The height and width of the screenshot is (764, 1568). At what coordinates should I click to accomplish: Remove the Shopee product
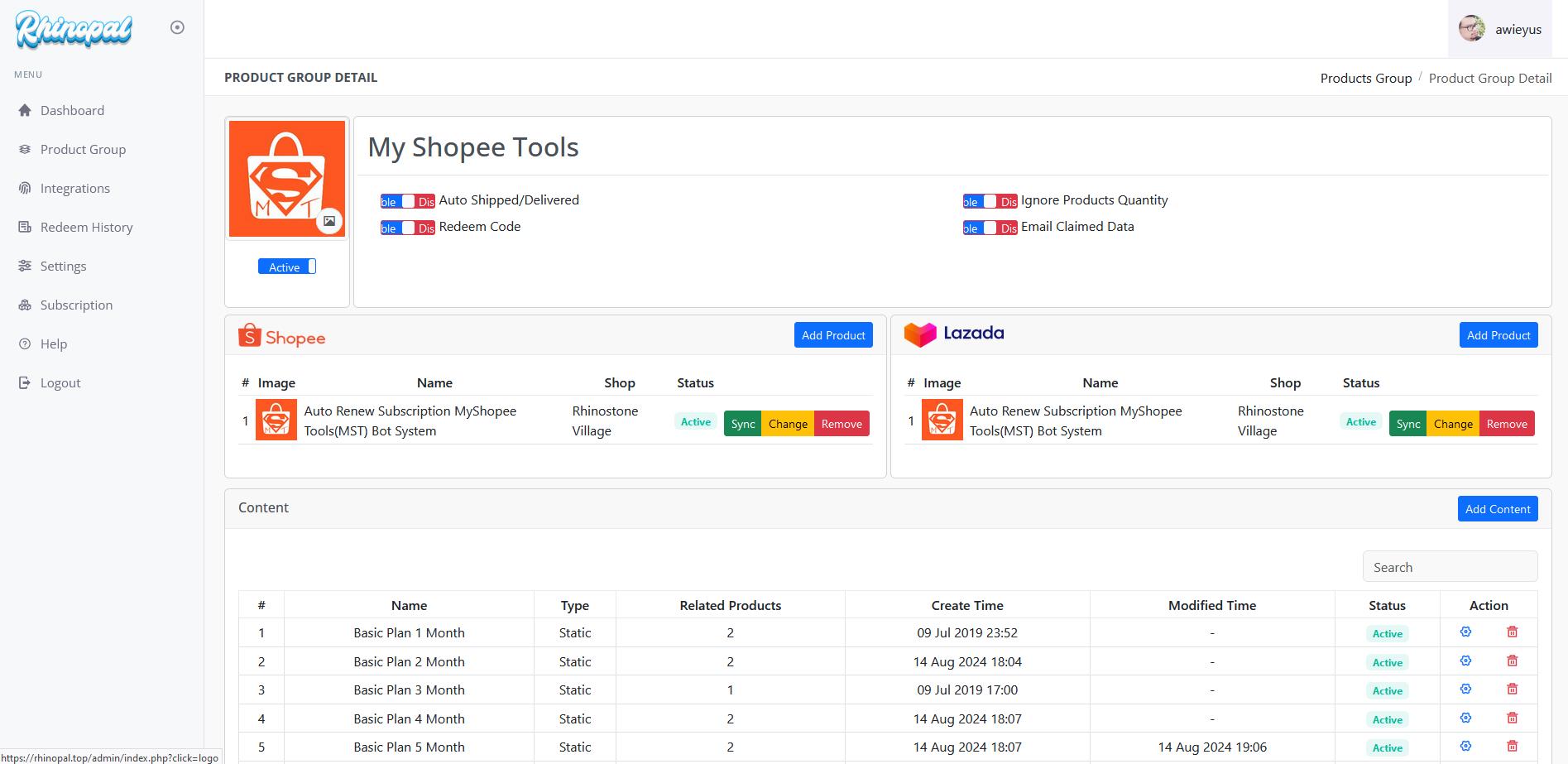[x=842, y=424]
